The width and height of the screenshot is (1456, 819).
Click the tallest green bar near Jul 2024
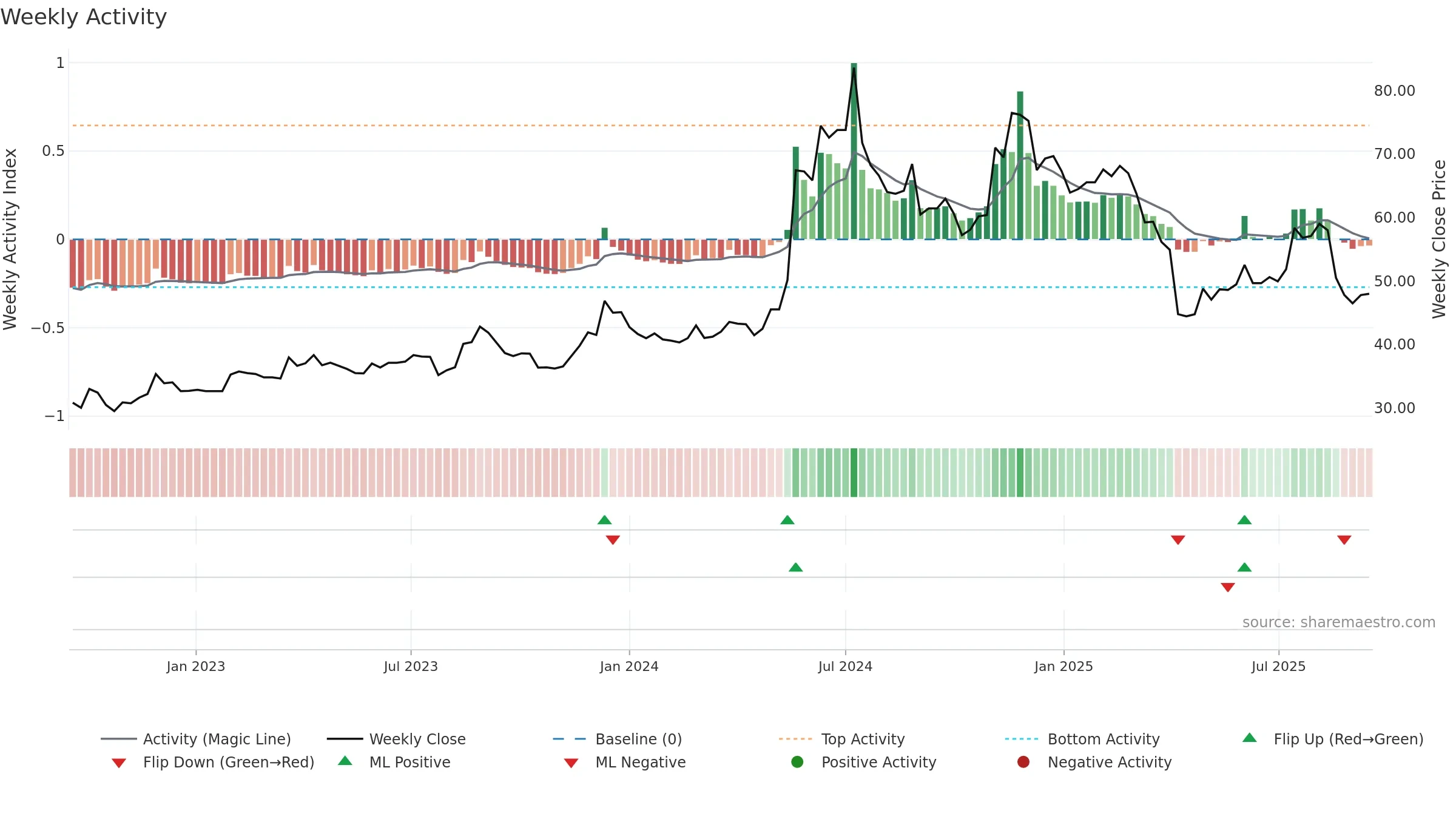tap(854, 151)
